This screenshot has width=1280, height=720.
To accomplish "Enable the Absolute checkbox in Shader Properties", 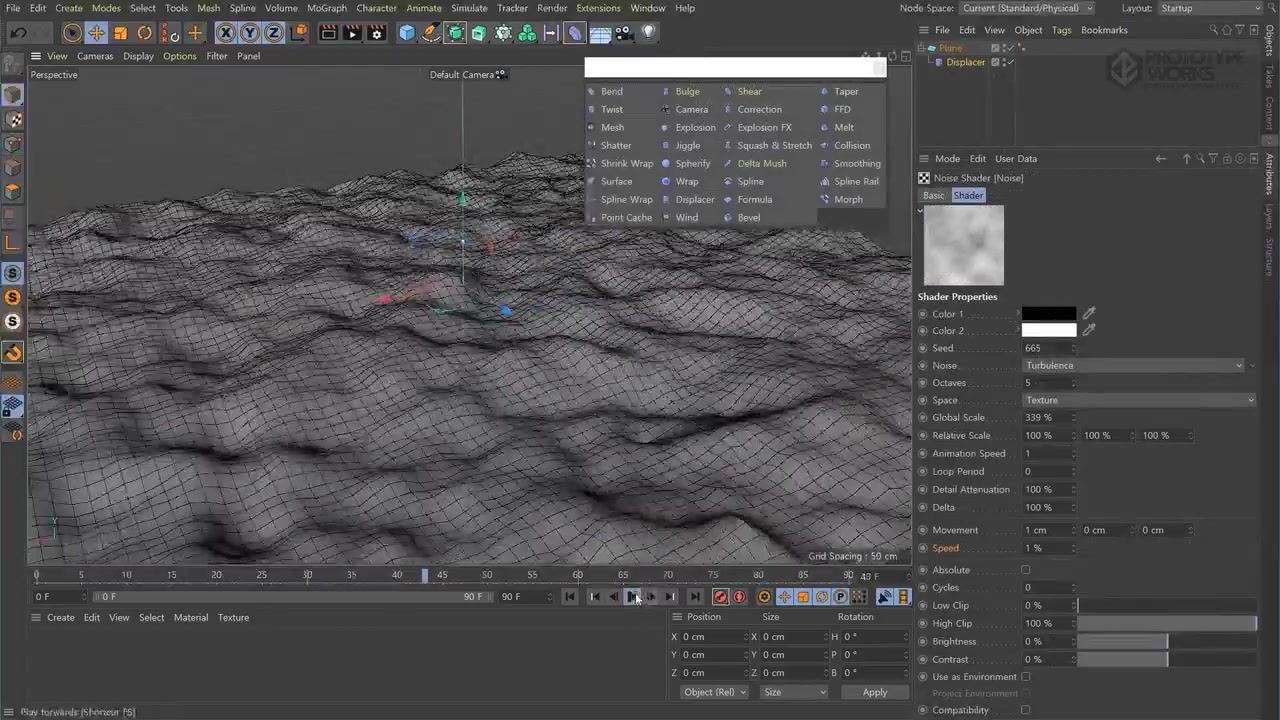I will point(1026,570).
